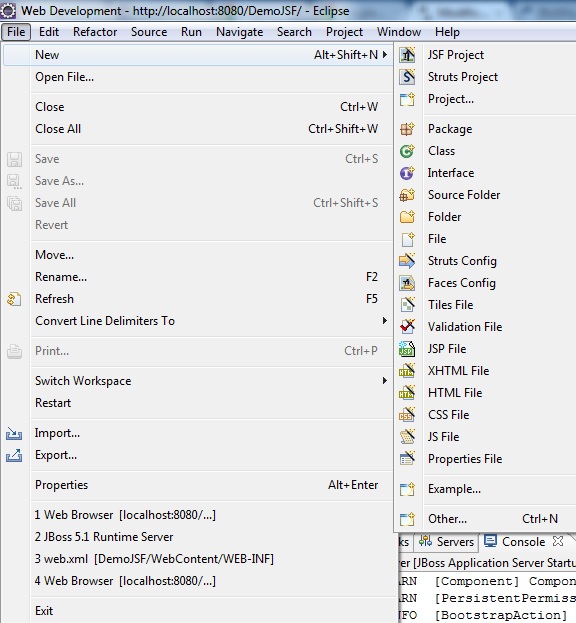Screen dimensions: 576x623
Task: Expand the New submenu arrow
Action: tap(385, 55)
